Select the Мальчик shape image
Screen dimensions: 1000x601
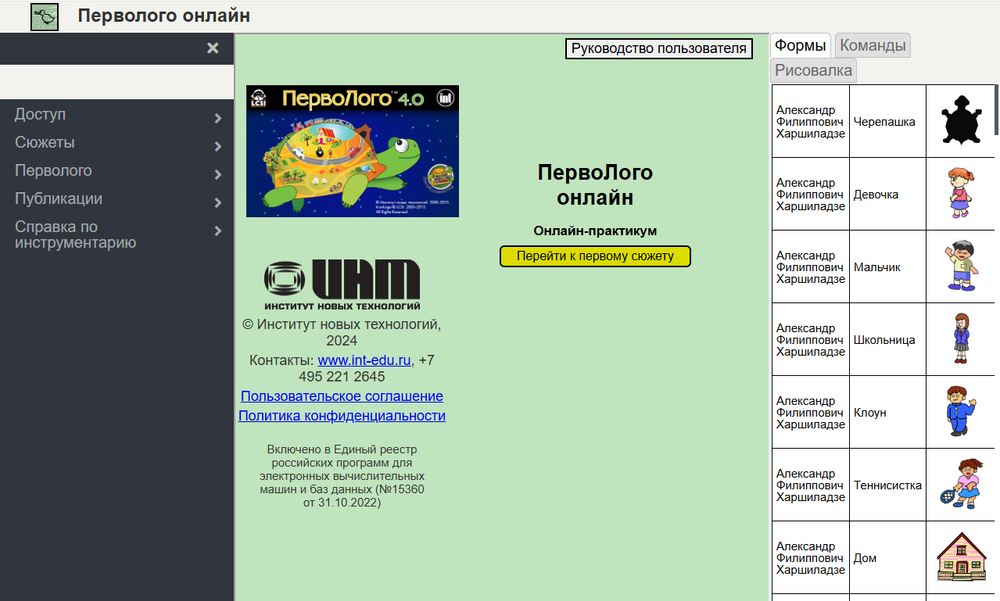961,266
